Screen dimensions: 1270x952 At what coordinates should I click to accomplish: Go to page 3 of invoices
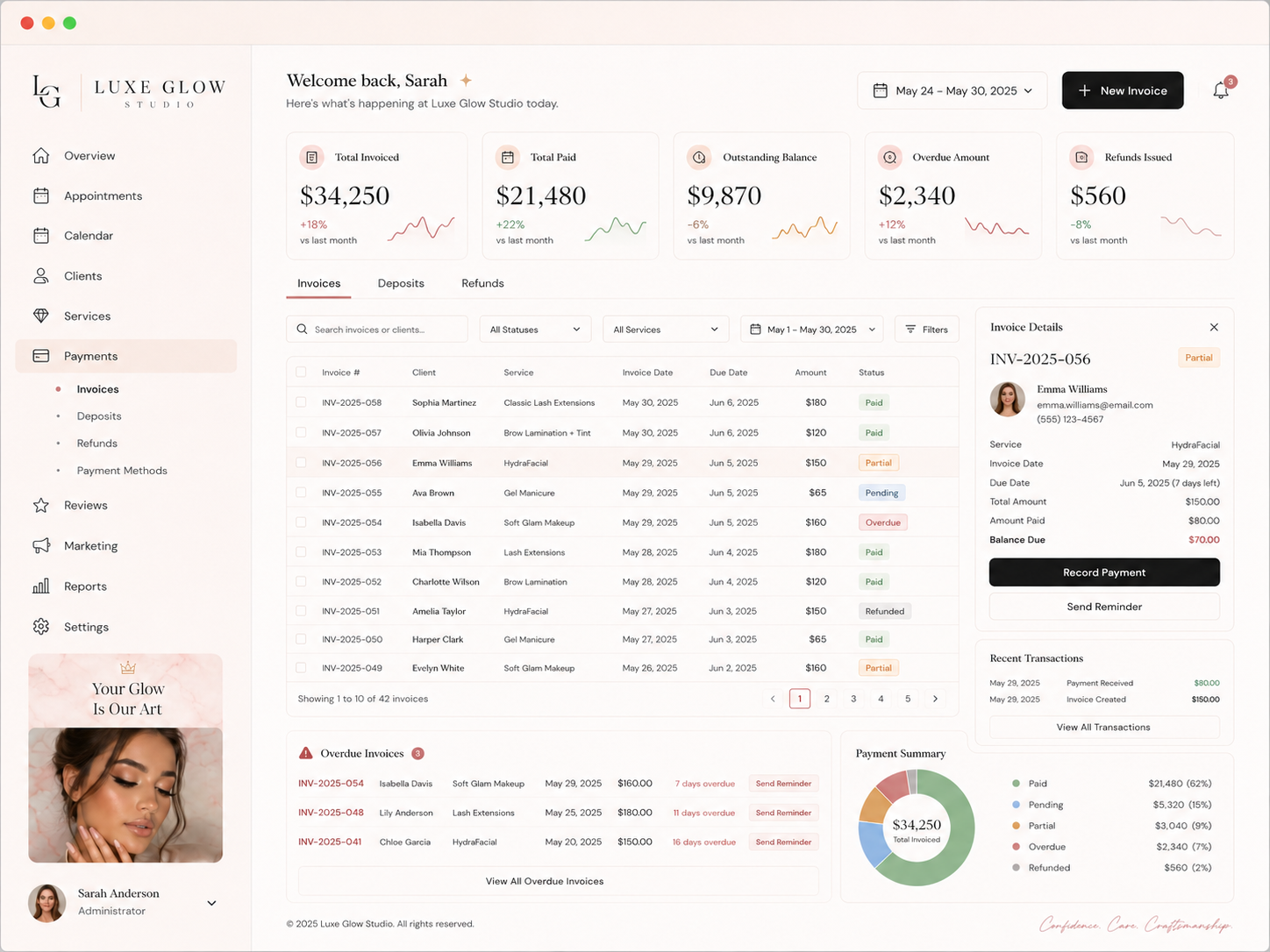coord(853,699)
